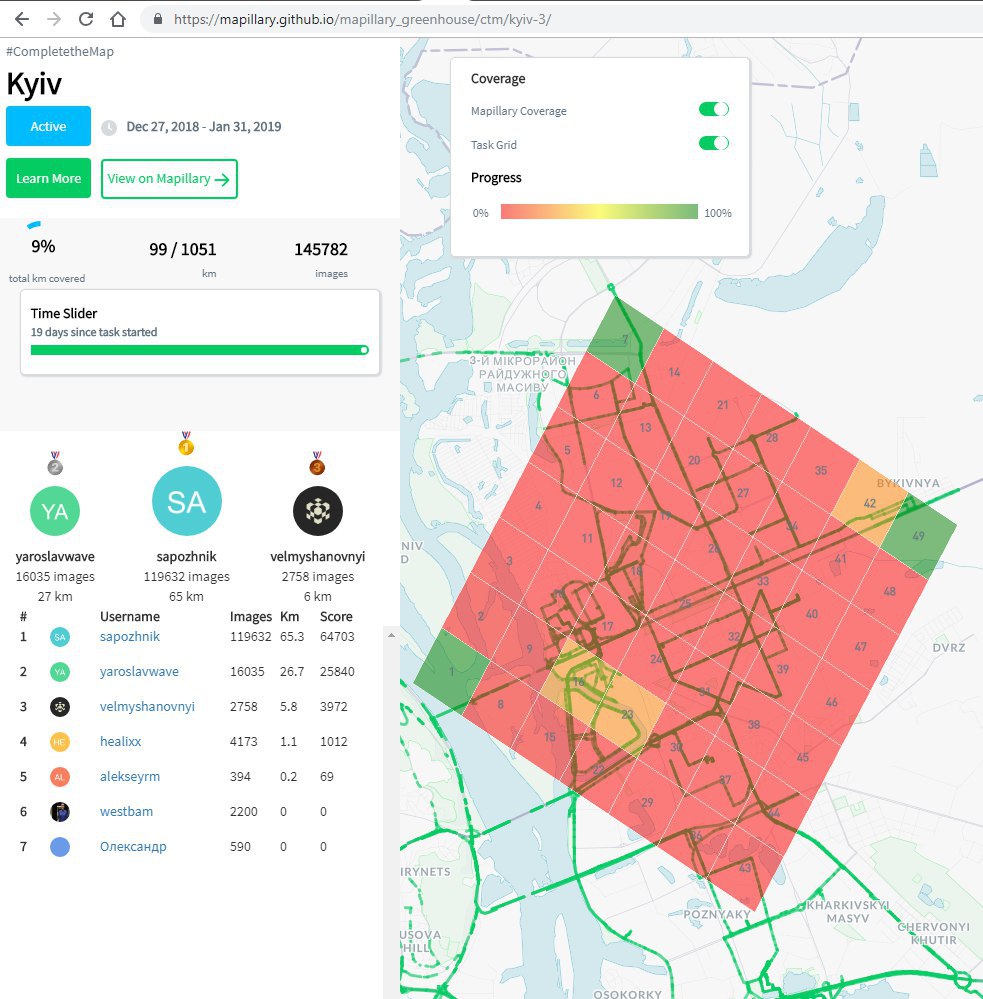Open healixx username link

point(120,742)
